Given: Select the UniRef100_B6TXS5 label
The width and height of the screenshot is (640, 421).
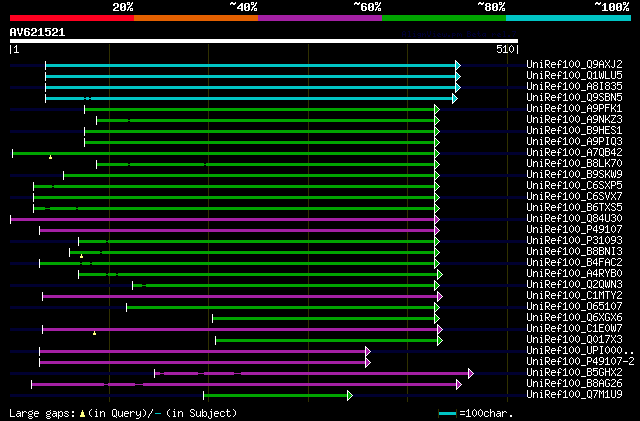Looking at the screenshot, I should point(574,207).
